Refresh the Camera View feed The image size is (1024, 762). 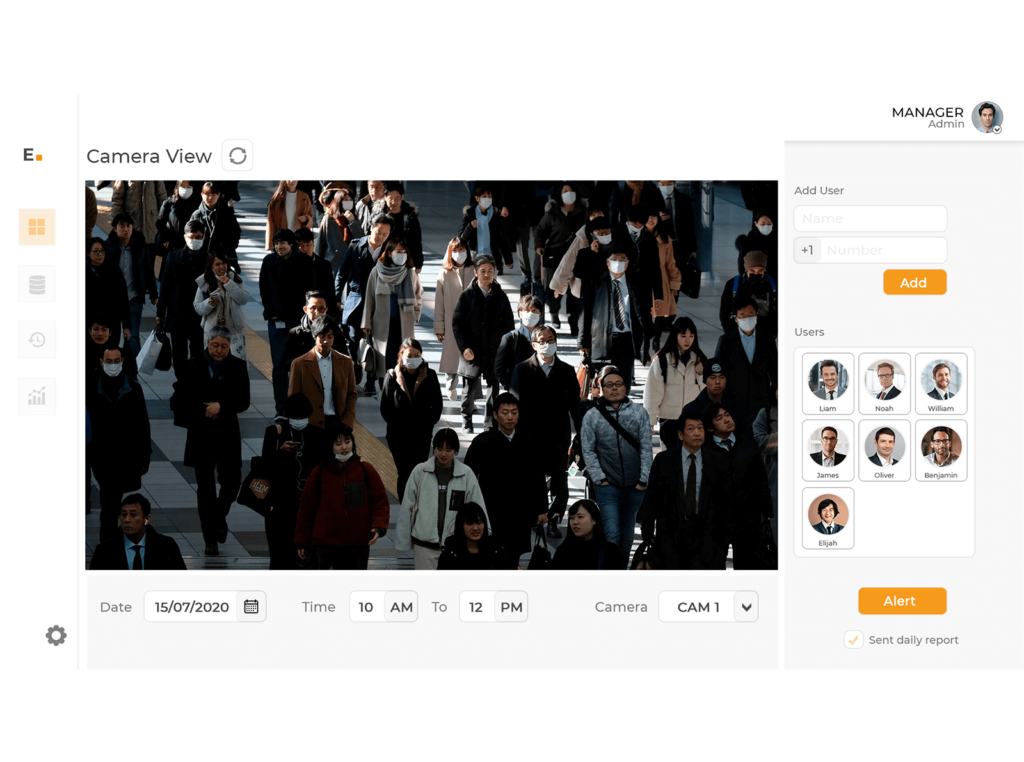tap(237, 155)
